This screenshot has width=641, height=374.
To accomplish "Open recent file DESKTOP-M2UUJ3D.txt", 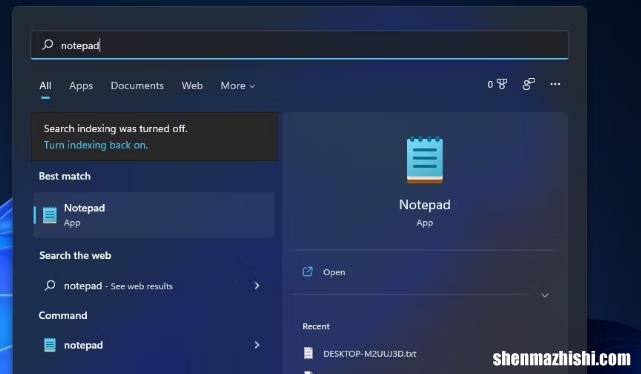I will click(x=370, y=354).
